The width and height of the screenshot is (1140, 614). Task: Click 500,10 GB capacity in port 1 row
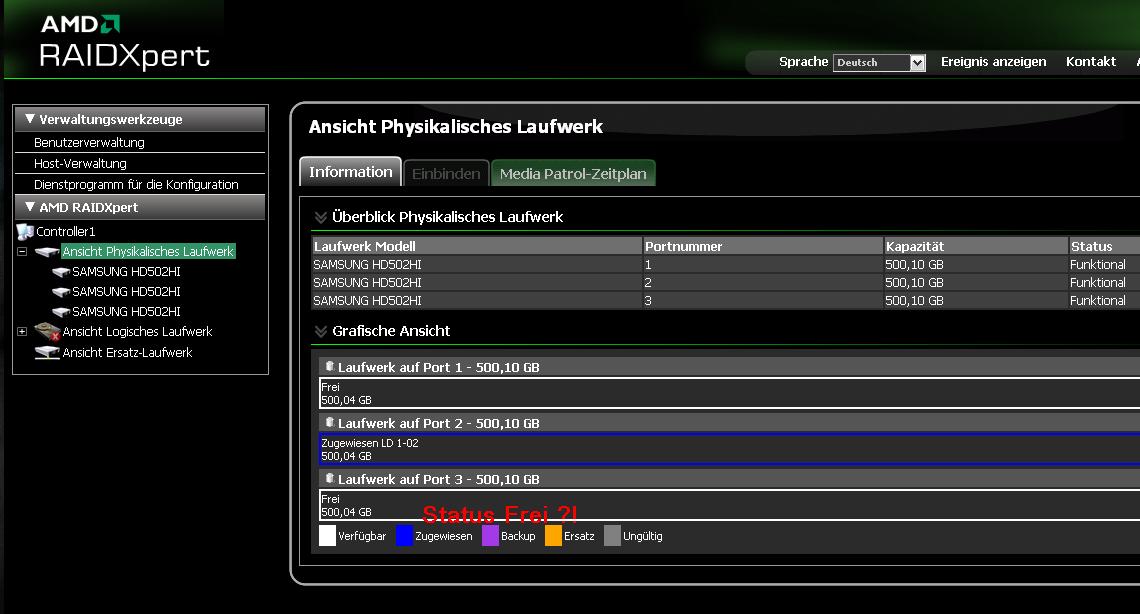point(914,264)
